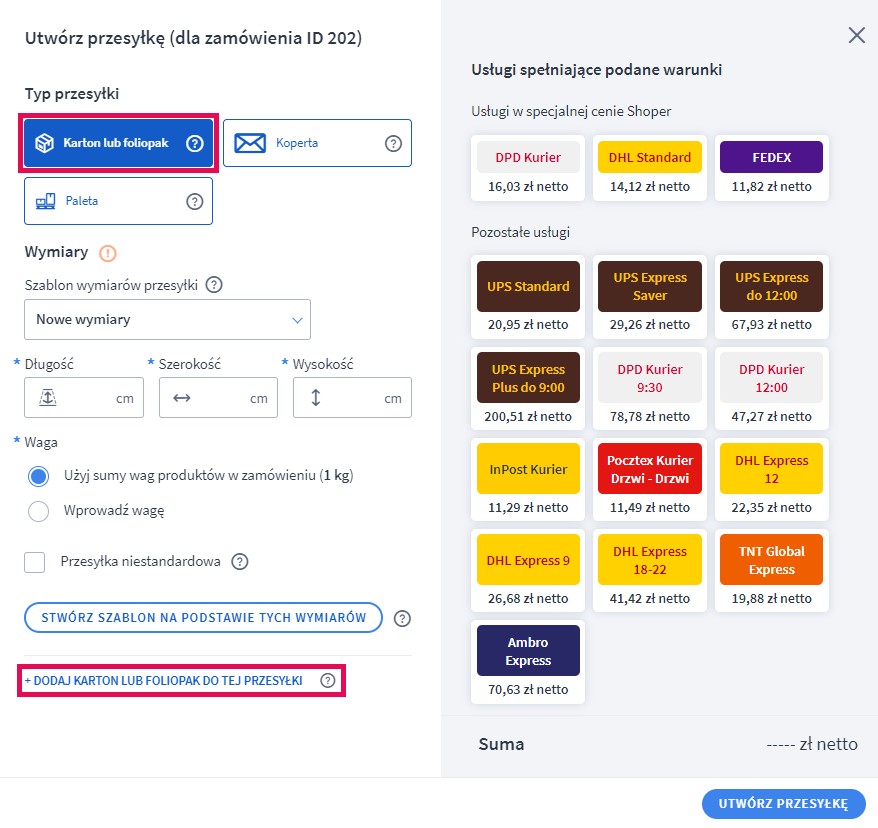Choose FEDEX service
Screen dimensions: 878x828
pos(772,168)
